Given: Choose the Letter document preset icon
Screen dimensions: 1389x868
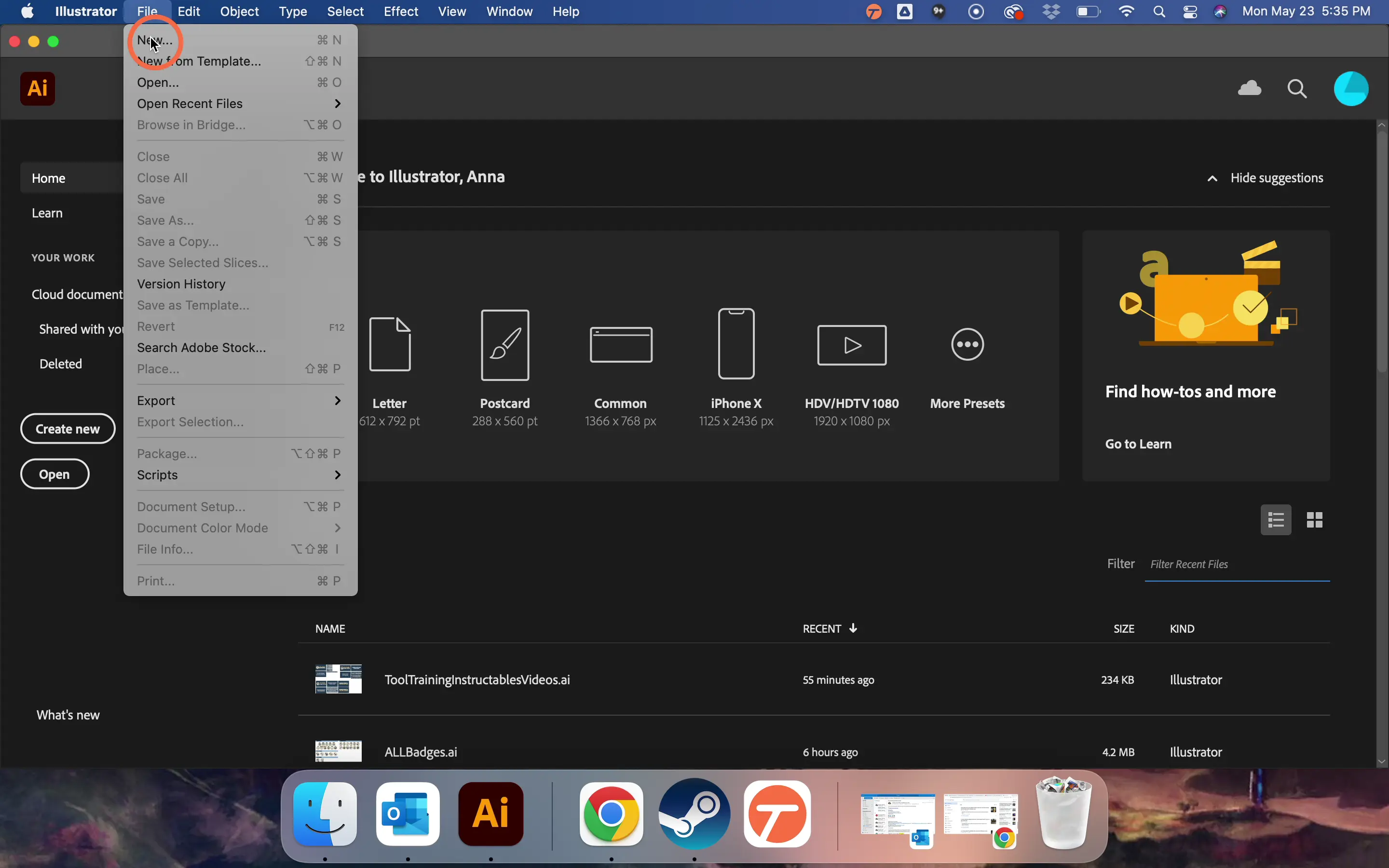Looking at the screenshot, I should 390,343.
